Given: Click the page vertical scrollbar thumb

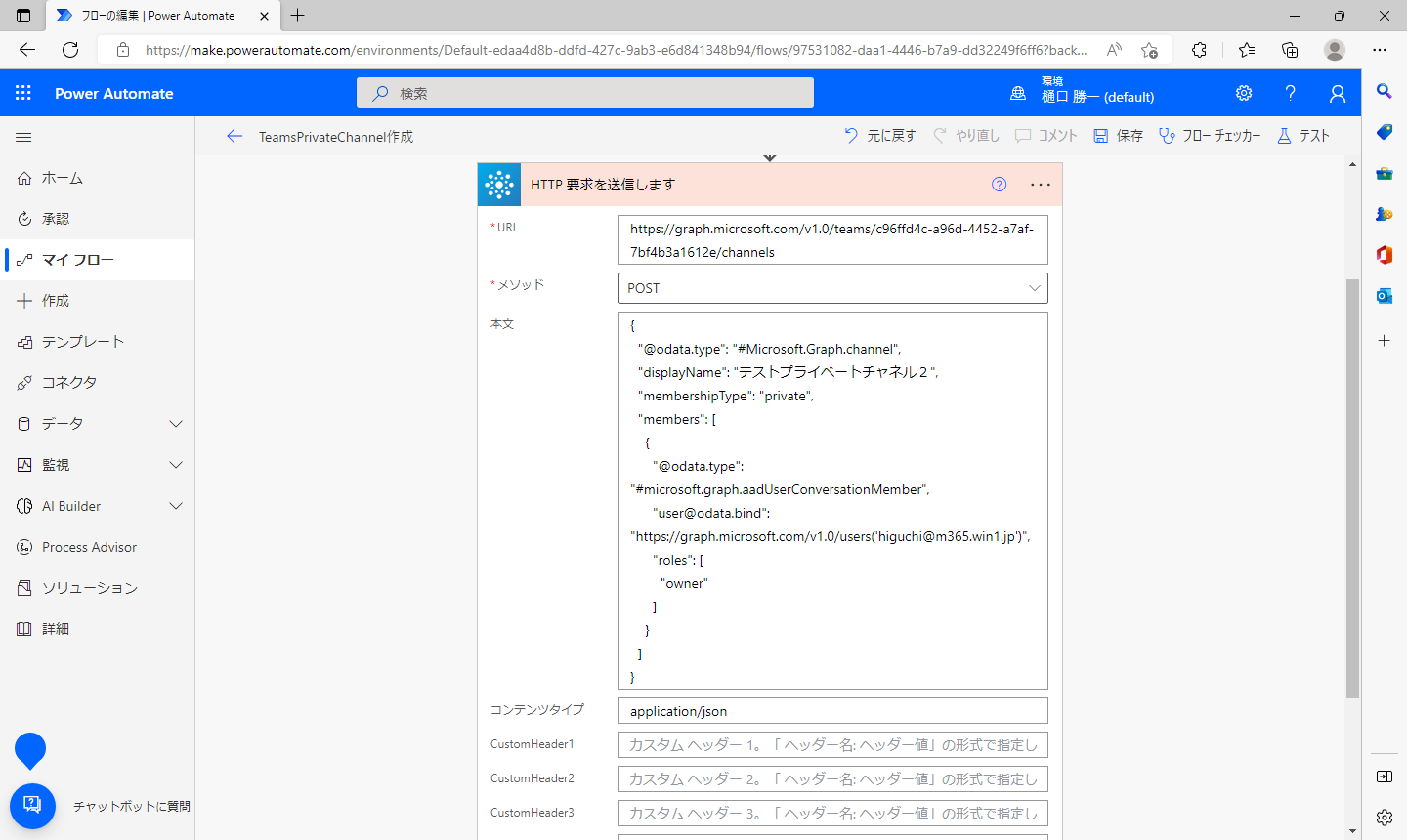Looking at the screenshot, I should (x=1352, y=488).
